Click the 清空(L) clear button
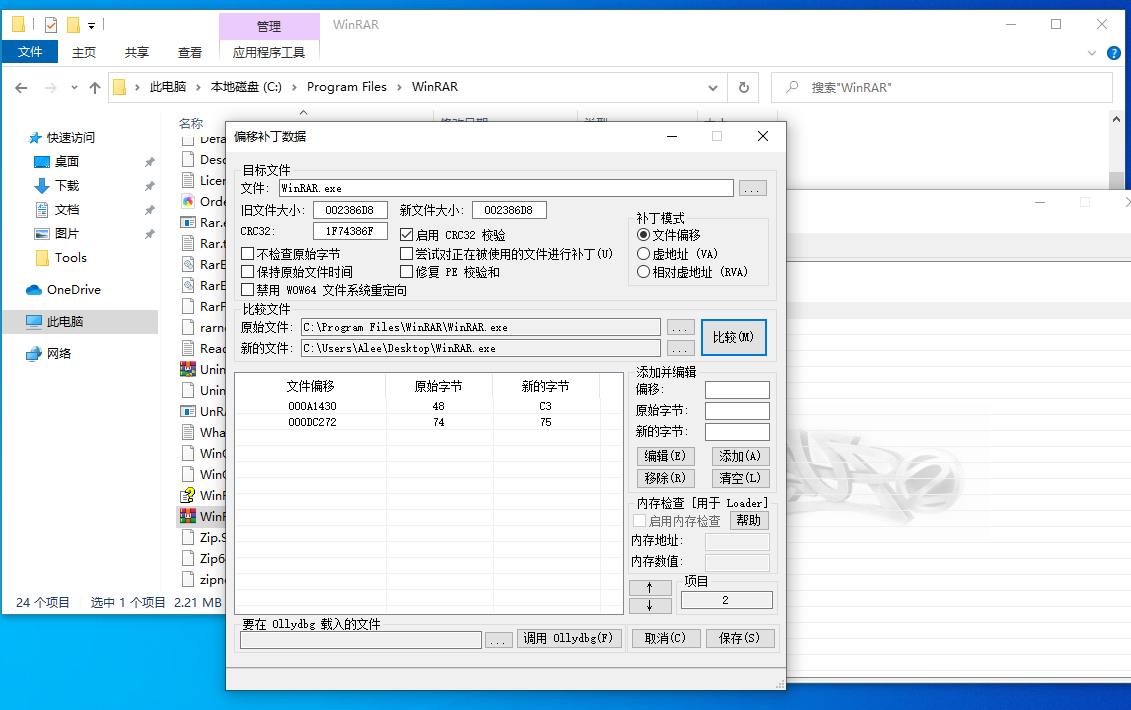Screen dimensions: 1131x710 coord(740,478)
